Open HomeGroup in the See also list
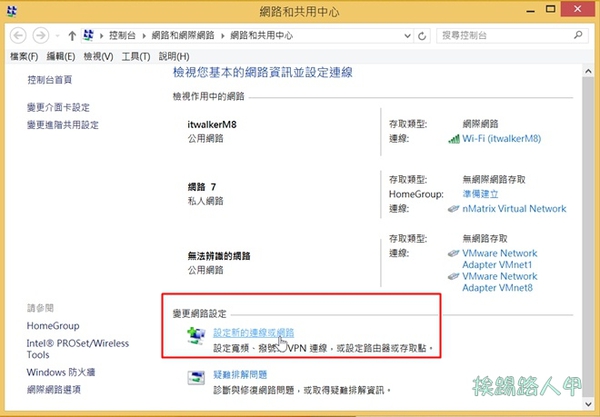Screen dimensions: 600x417 tap(53, 326)
